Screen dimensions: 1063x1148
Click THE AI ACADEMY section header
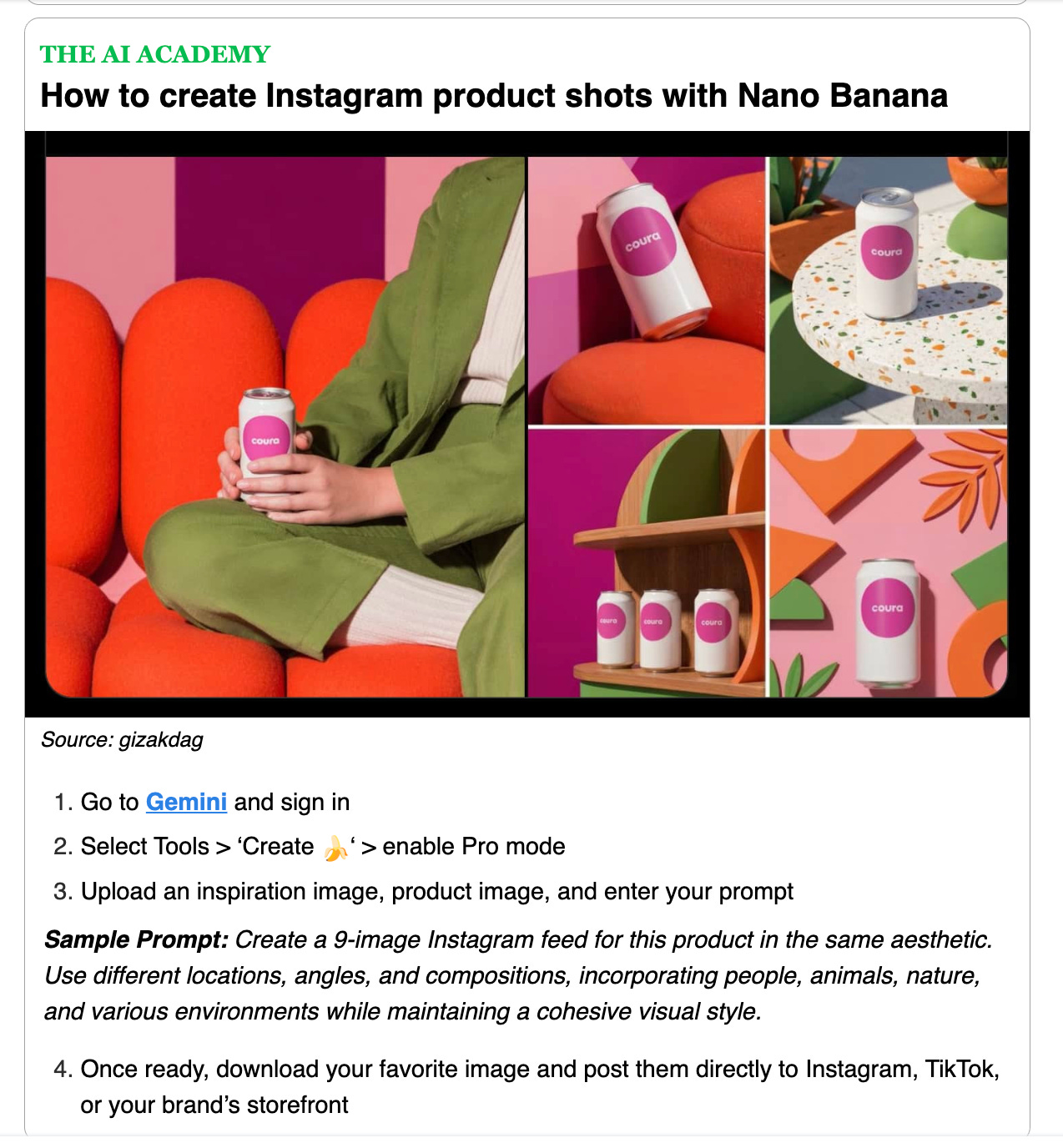coord(155,54)
